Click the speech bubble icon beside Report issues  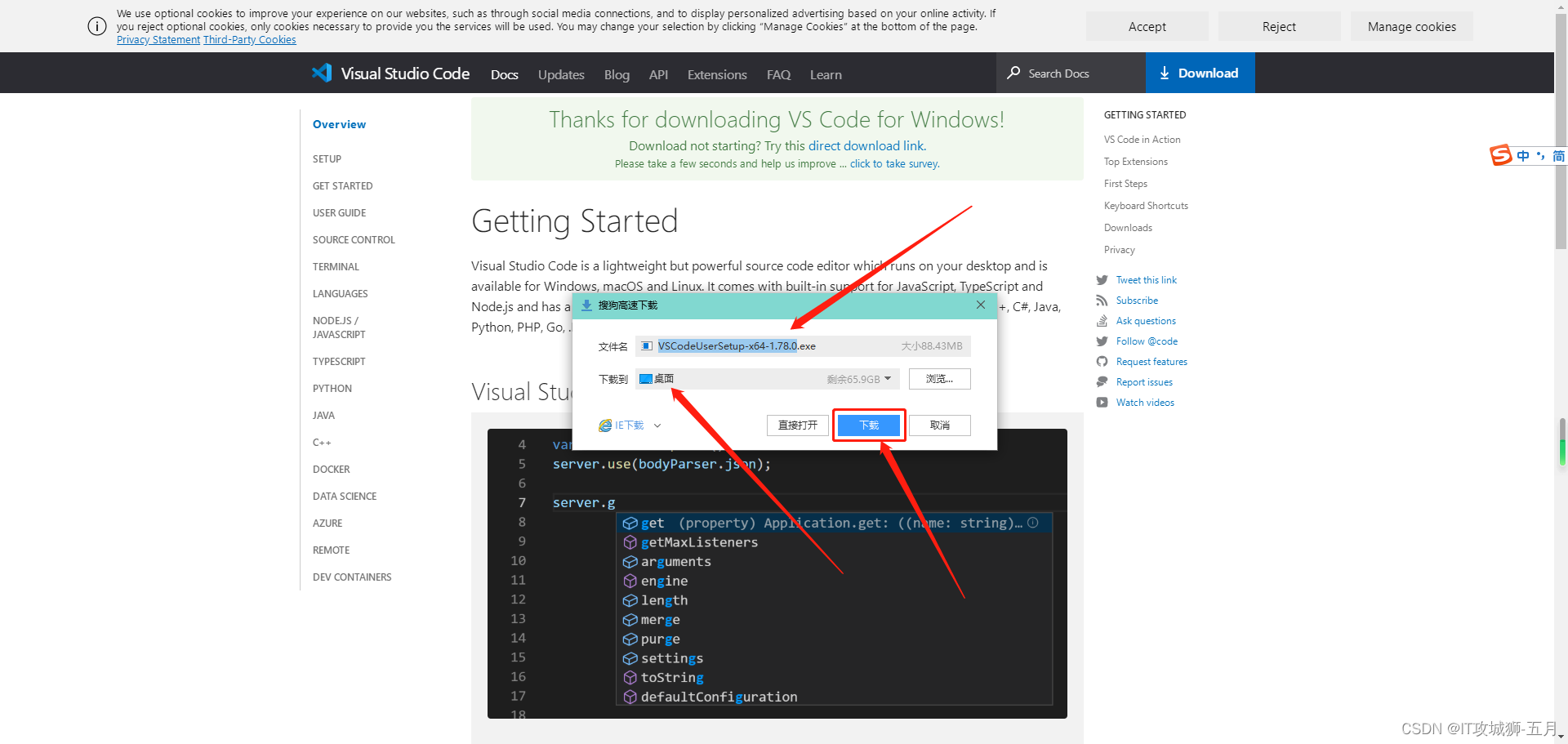click(x=1102, y=382)
